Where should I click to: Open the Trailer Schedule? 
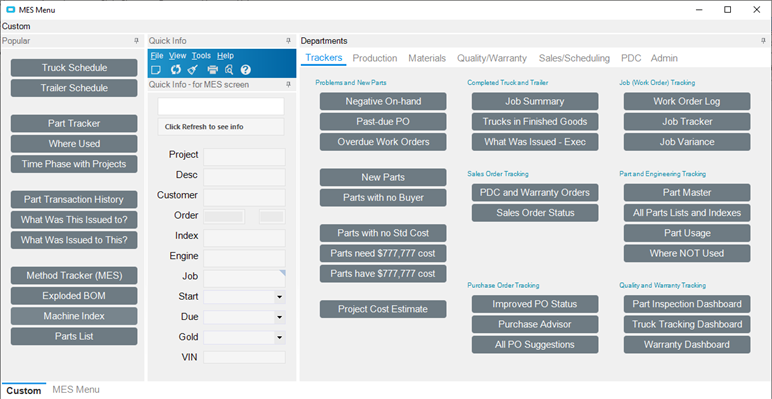tap(74, 88)
